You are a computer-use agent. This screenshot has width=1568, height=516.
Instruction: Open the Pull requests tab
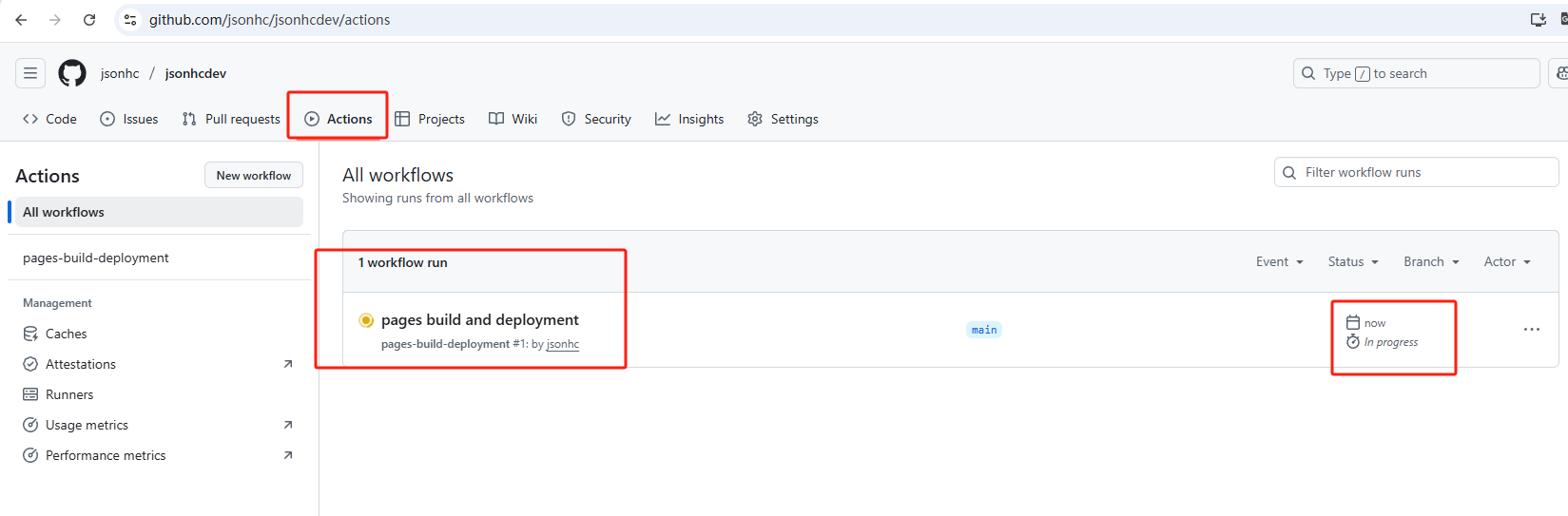[x=231, y=119]
